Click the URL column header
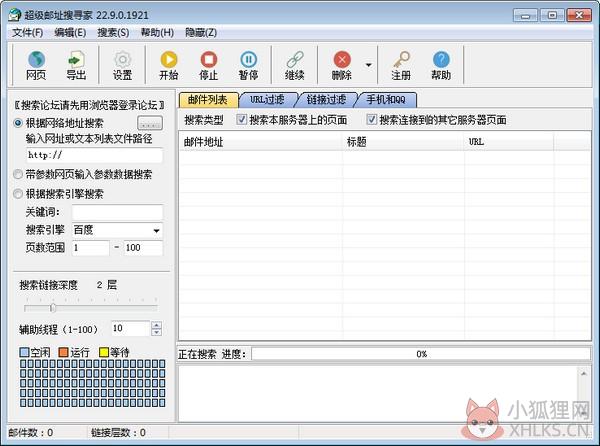Image resolution: width=600 pixels, height=446 pixels. [x=509, y=142]
